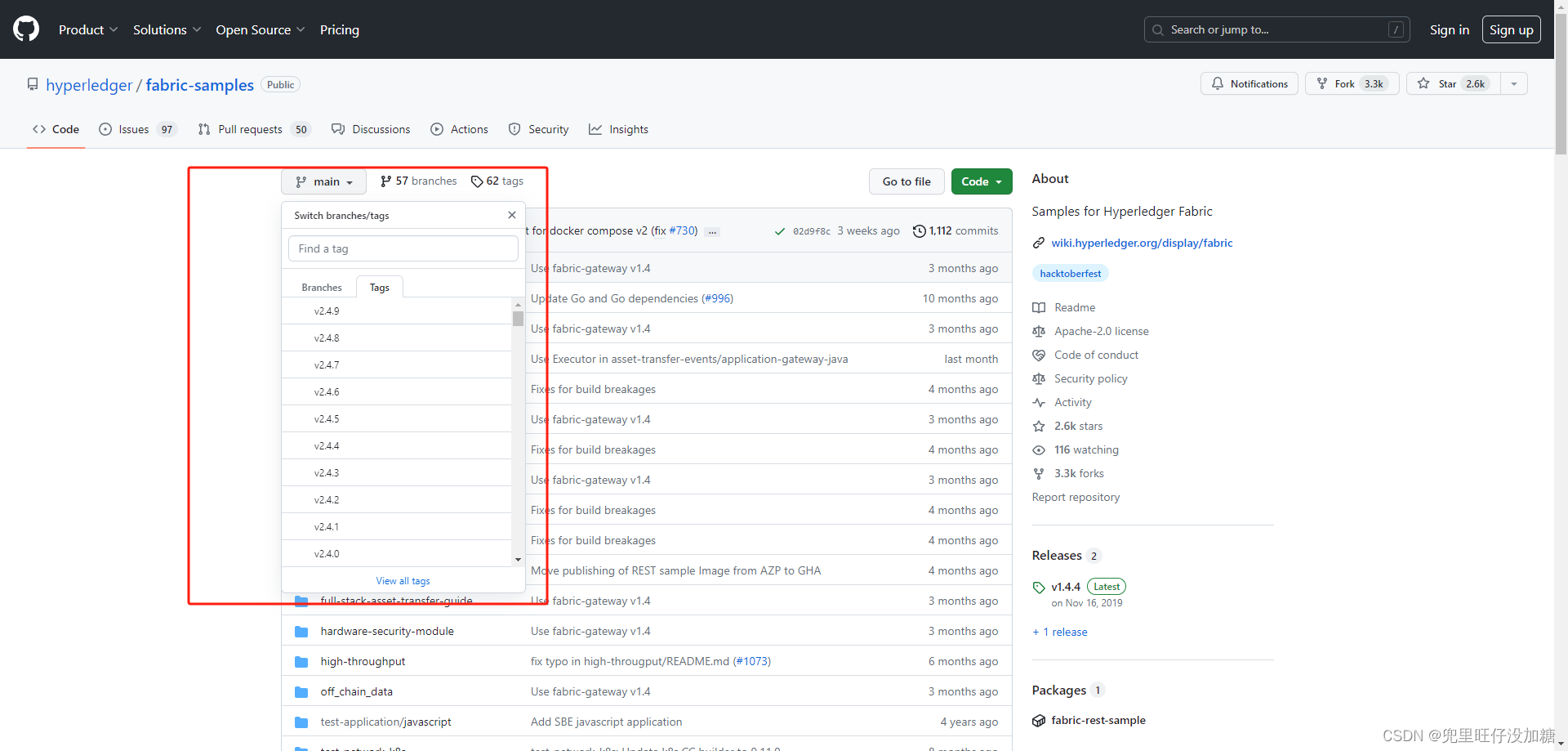The image size is (1568, 751).
Task: Select tag v2.4.0
Action: click(x=397, y=553)
